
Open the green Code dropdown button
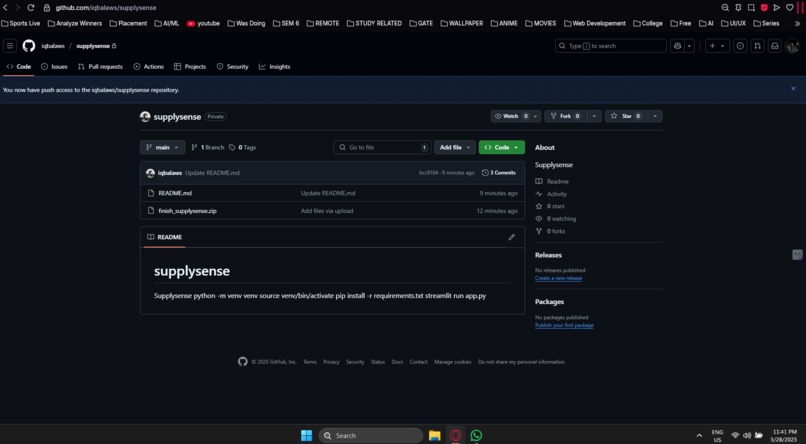coord(502,147)
